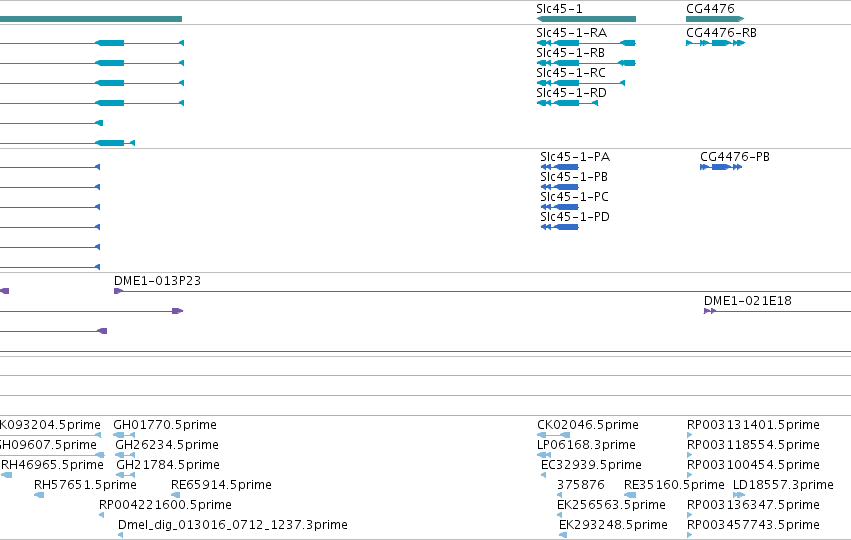Click the EC32939.5prime EST label
This screenshot has height=540, width=851.
591,465
